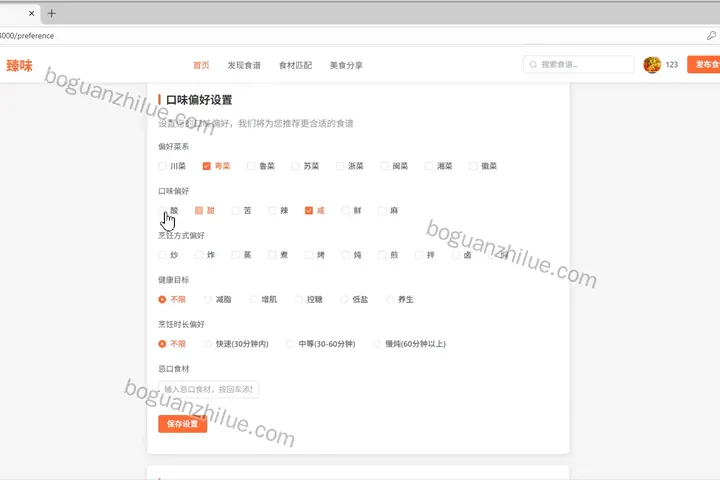Screen dimensions: 720x480
Task: Select the 控糖 health goal
Action: 298,299
